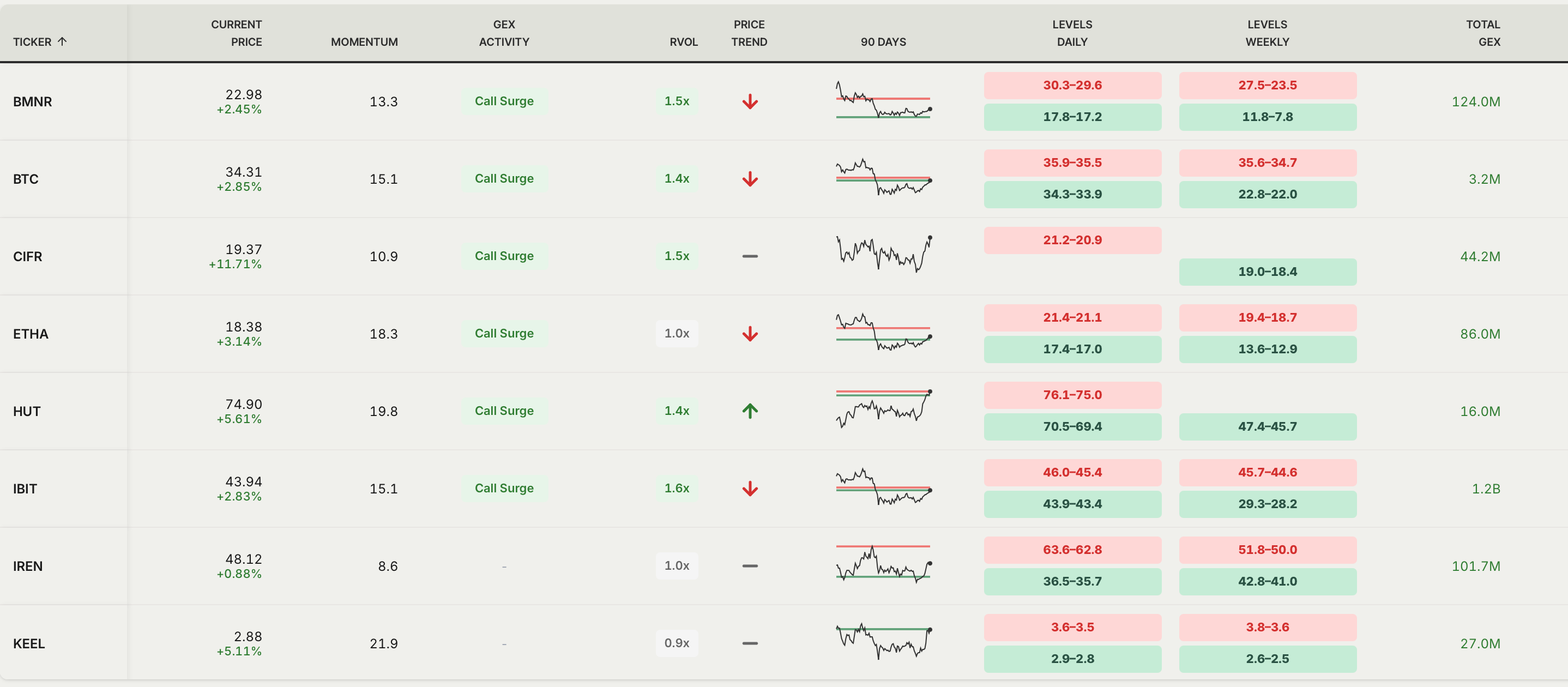Screen dimensions: 1568x687
Task: Click BMNR red down trend arrow
Action: click(x=750, y=101)
